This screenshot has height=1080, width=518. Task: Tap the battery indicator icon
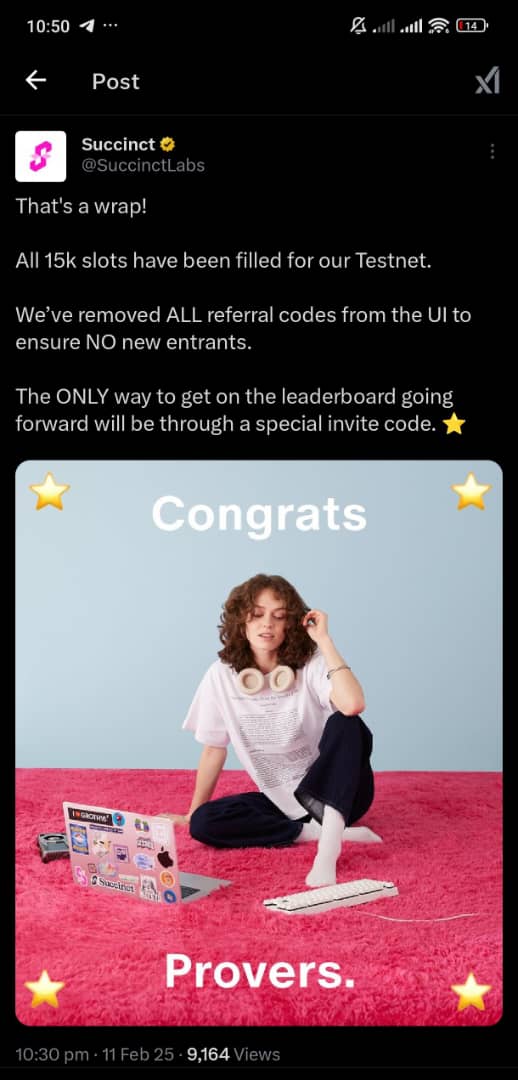click(471, 26)
